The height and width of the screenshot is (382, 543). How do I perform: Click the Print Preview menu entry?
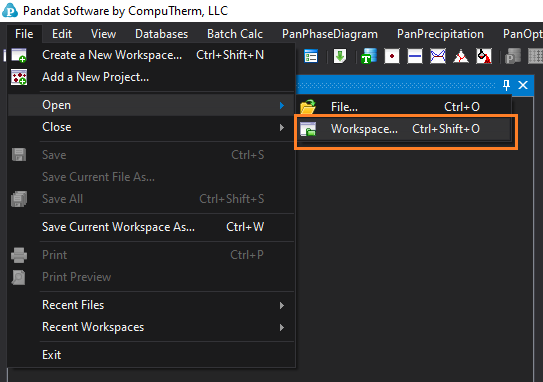(151, 277)
